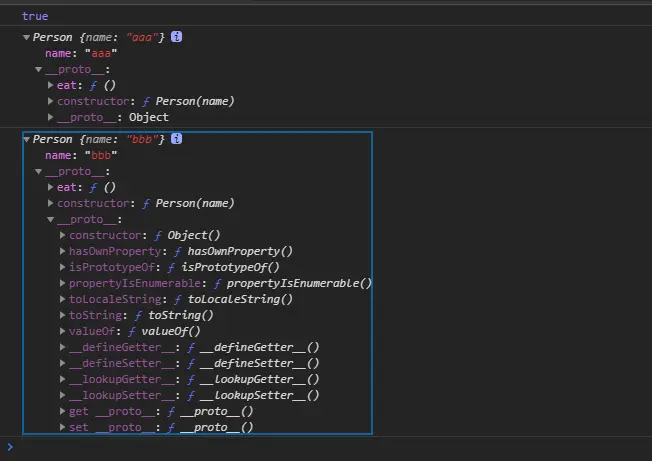
Task: Collapse first __proto__ under the "bbb" object
Action: click(x=38, y=171)
